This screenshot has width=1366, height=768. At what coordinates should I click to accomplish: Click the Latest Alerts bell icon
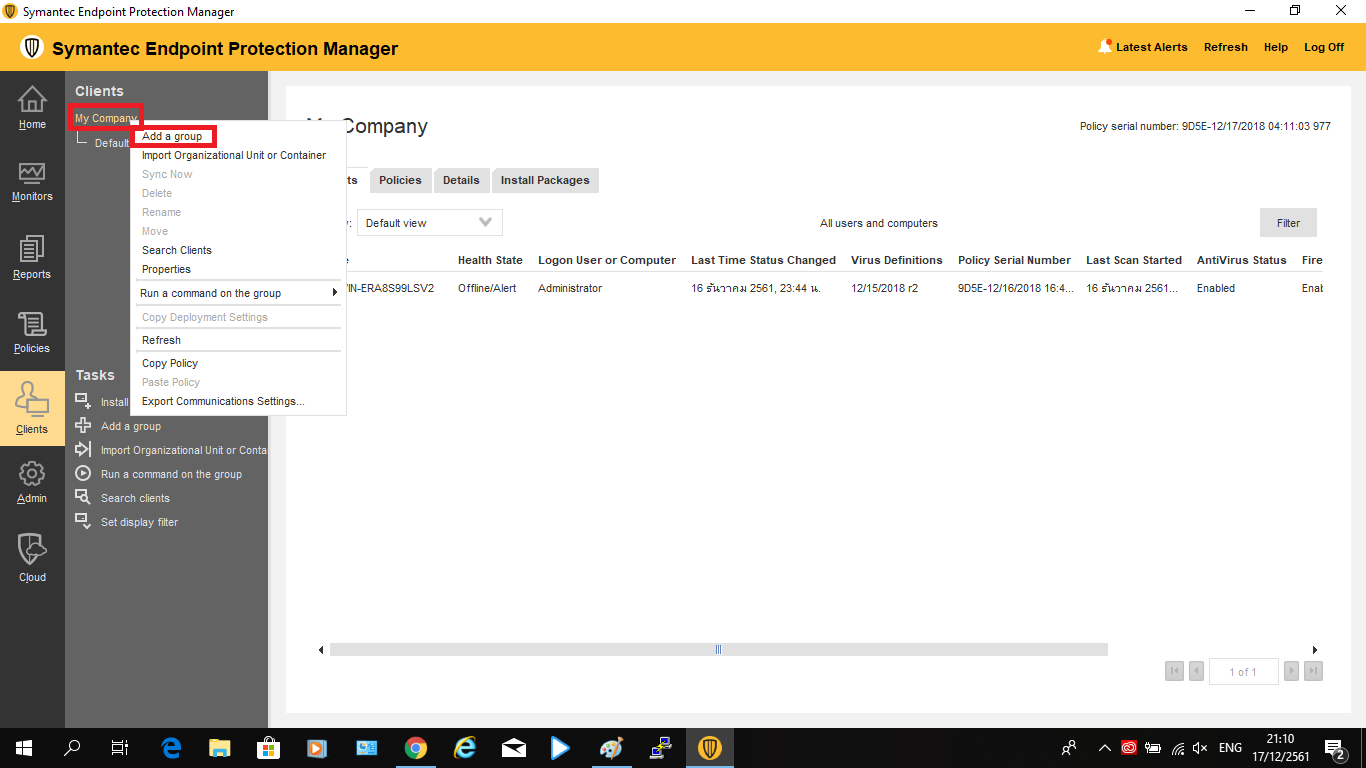1105,47
